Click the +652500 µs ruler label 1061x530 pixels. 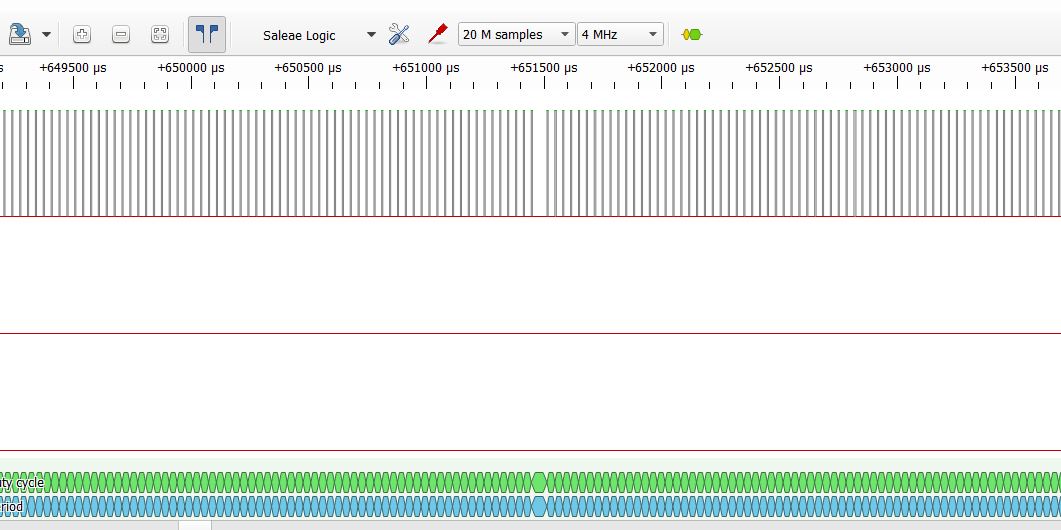(x=779, y=68)
